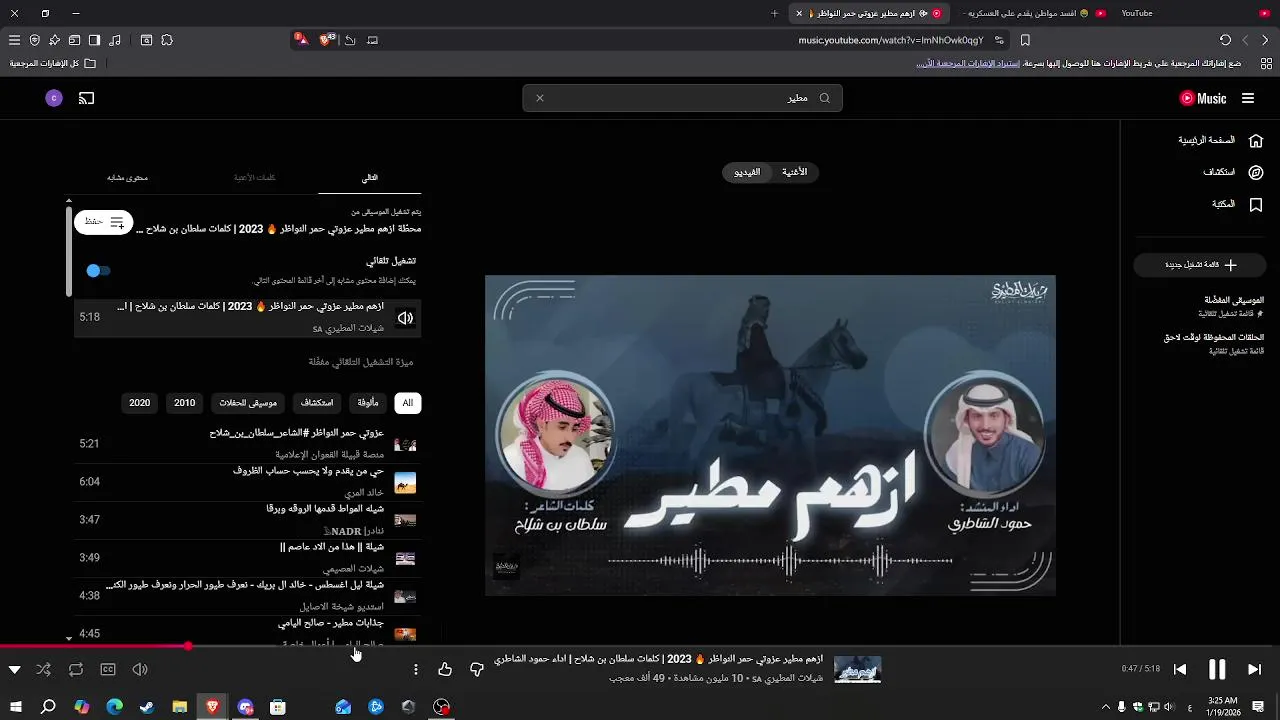Collapse the player page with down arrow
Screen dimensions: 1280x720
click(14, 669)
